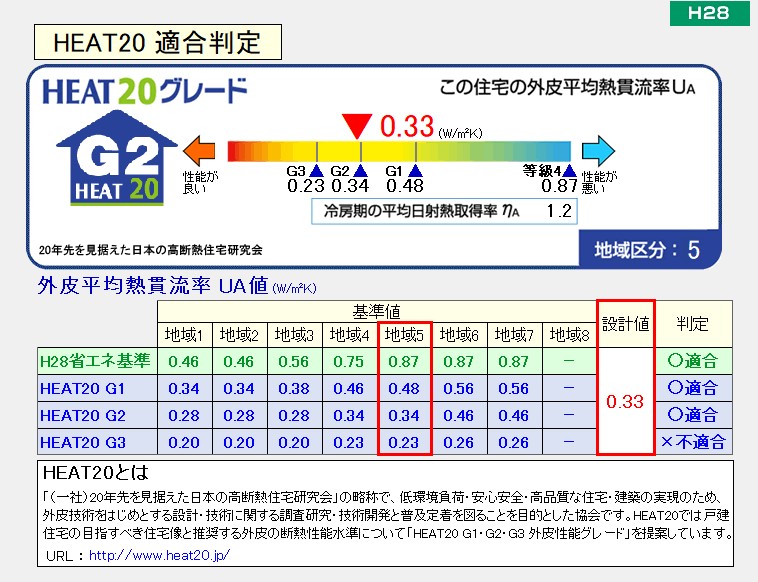The height and width of the screenshot is (582, 758).
Task: Select the H28省エネ基準 row label
Action: click(x=95, y=361)
